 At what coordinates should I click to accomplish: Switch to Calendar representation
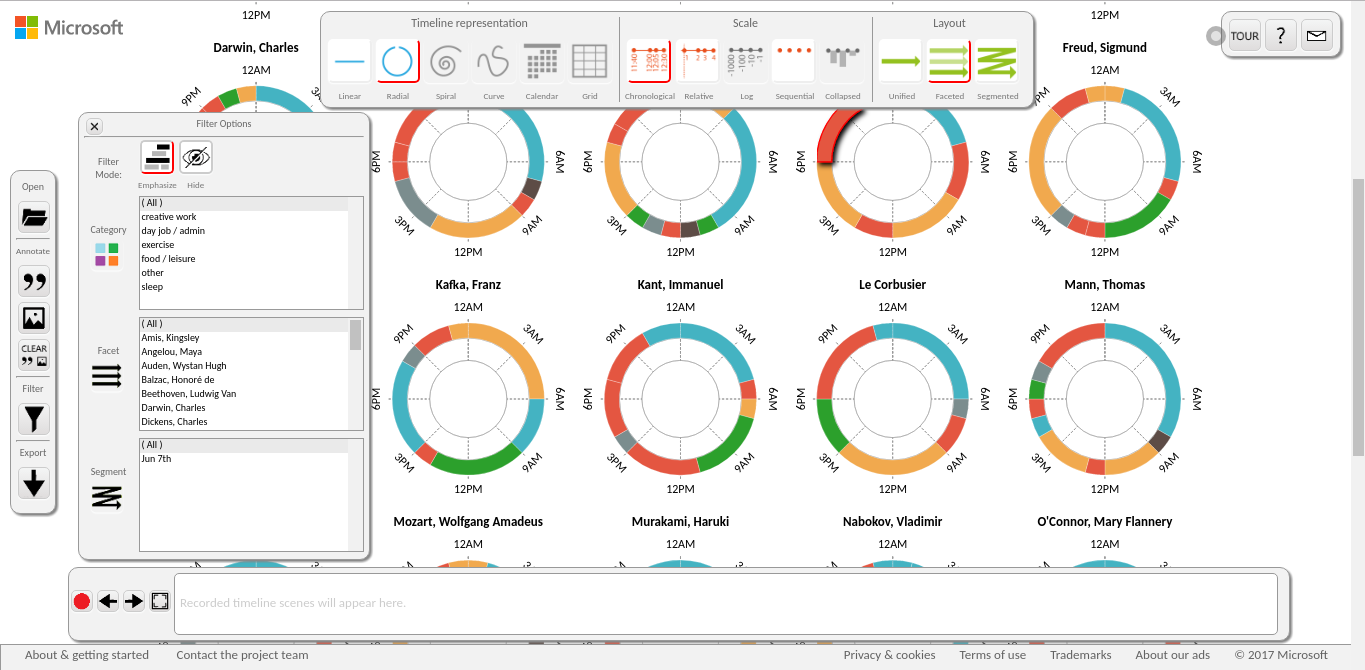541,62
